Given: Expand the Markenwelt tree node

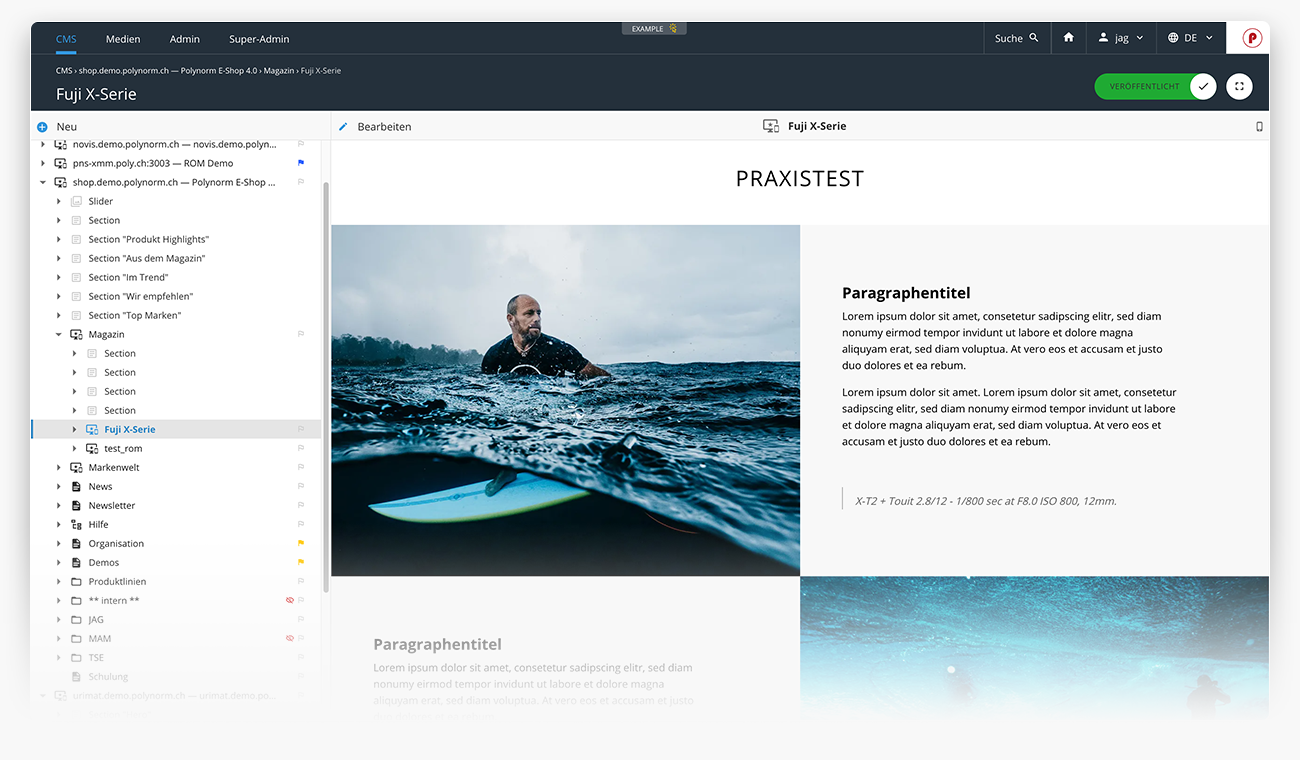Looking at the screenshot, I should click(59, 467).
